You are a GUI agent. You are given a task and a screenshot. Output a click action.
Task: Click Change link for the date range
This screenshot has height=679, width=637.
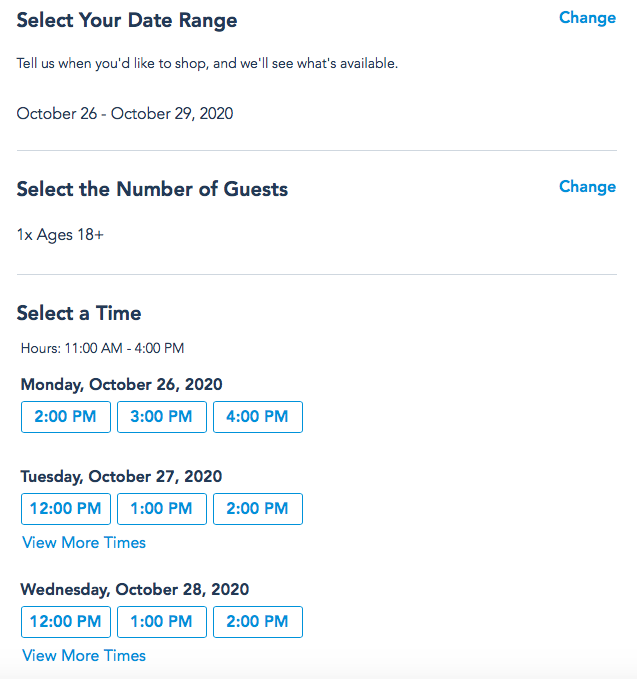(587, 18)
